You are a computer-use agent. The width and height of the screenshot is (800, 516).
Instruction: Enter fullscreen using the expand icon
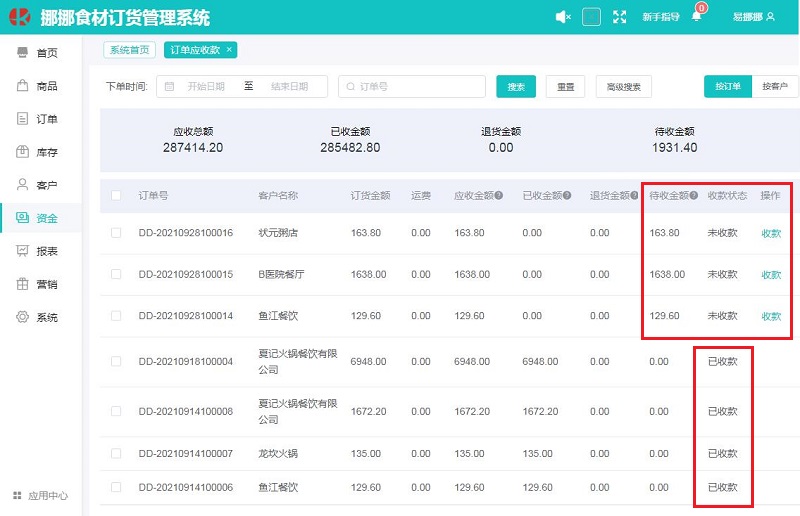click(x=620, y=17)
